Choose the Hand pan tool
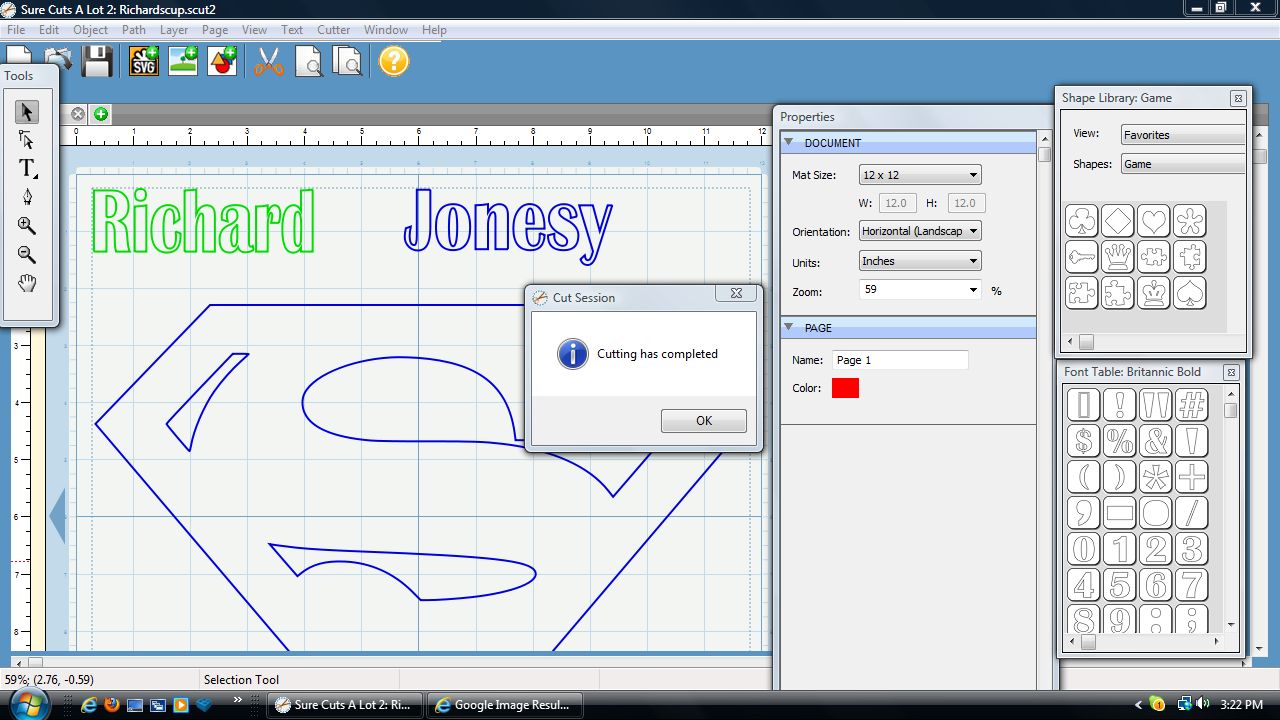The image size is (1280, 720). (x=27, y=283)
